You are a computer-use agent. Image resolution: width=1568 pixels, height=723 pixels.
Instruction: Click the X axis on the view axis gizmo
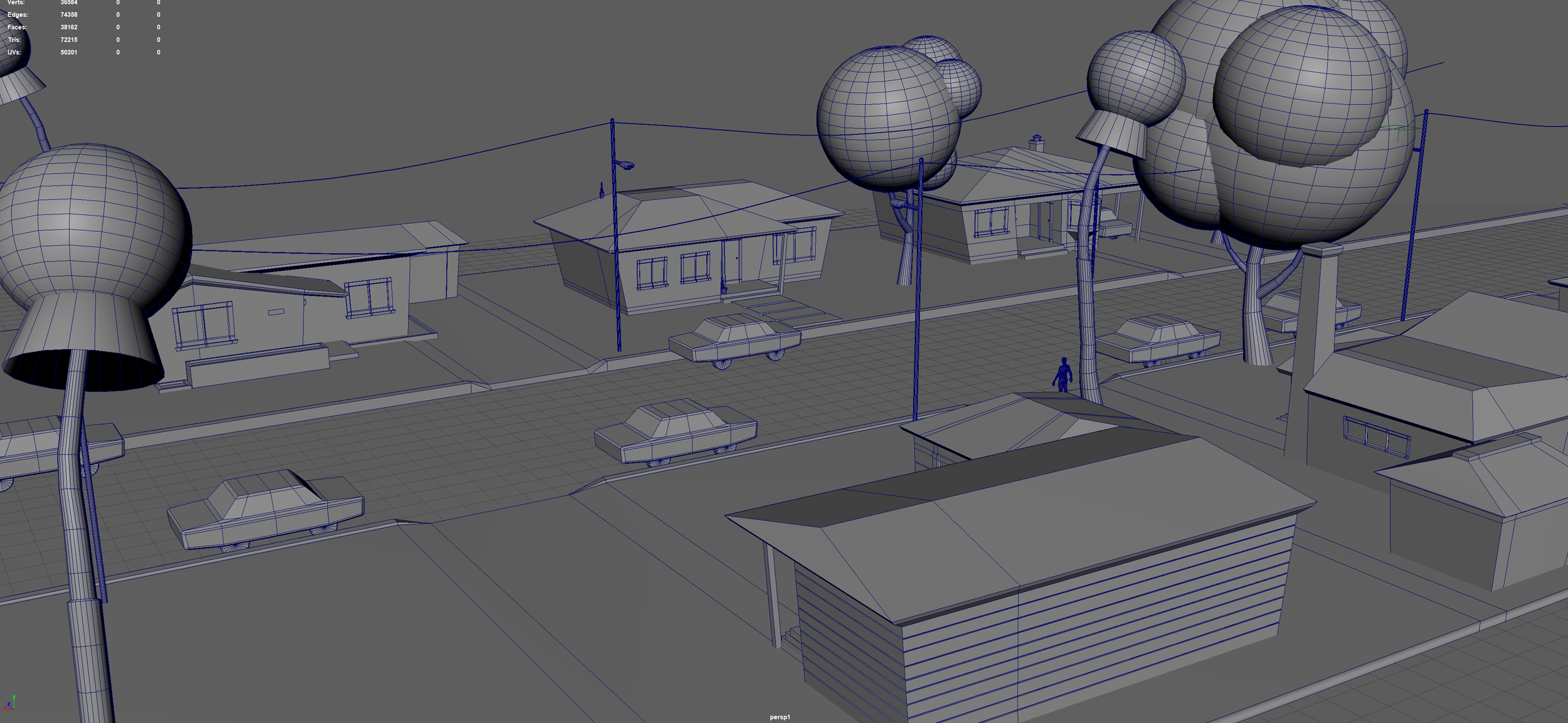(x=6, y=709)
